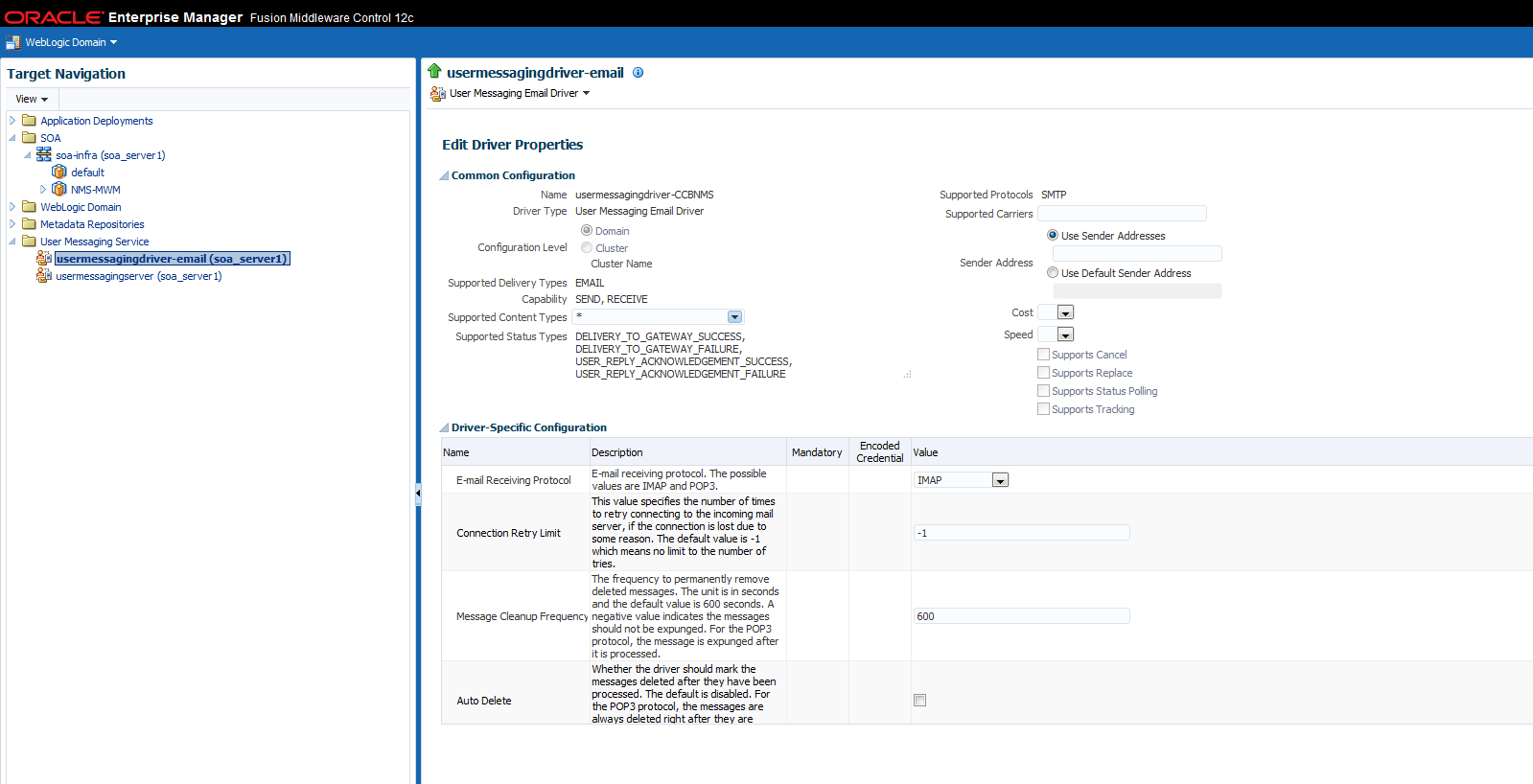The image size is (1533, 784).
Task: Click the WebLogic Domain server icon in blue bar
Action: 12,42
